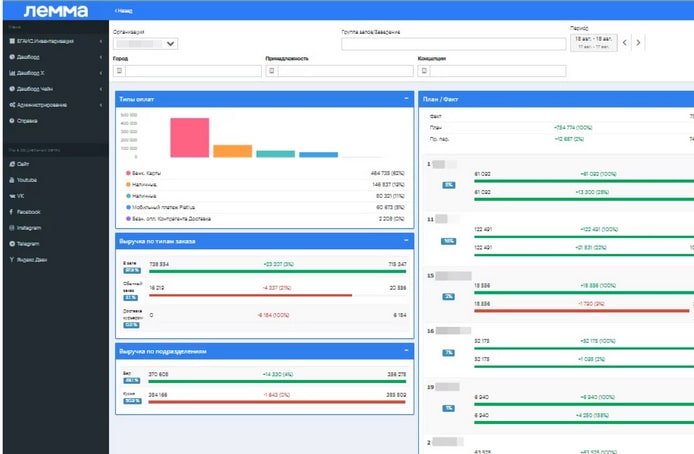Collapse the Выручка по подразделениям panel
The width and height of the screenshot is (694, 454).
[x=406, y=350]
